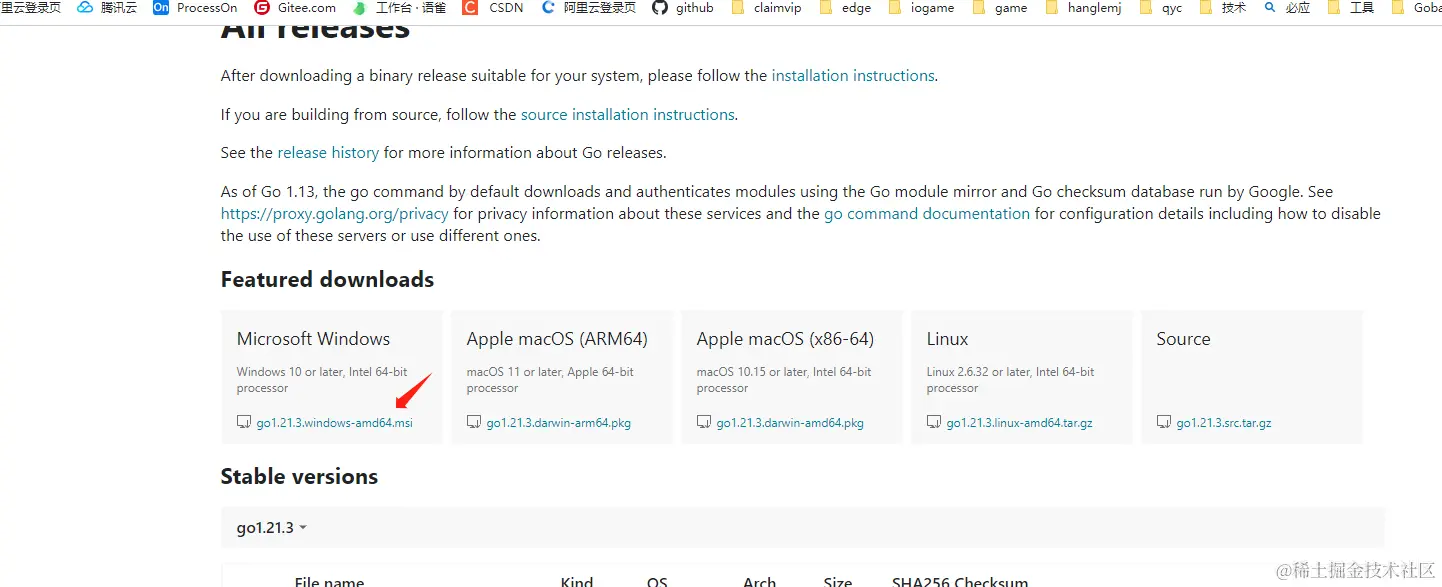Click the Size column header
Screen dimensions: 1442x587
pyautogui.click(x=838, y=582)
